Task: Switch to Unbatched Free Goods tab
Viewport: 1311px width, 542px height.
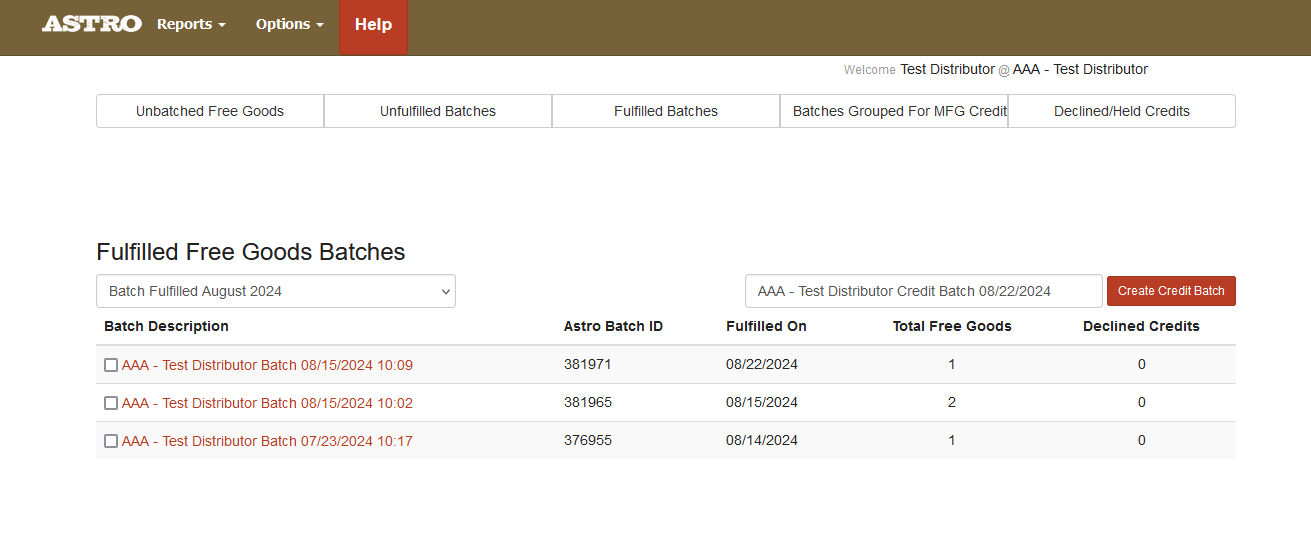Action: (210, 111)
